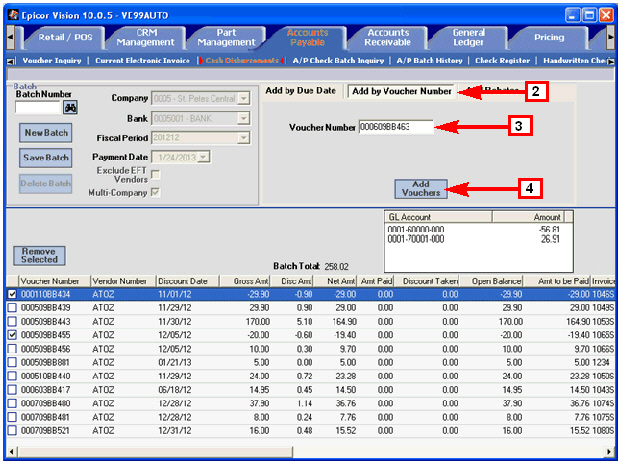
Task: Check voucher 000509BB439 checkbox
Action: pos(12,308)
